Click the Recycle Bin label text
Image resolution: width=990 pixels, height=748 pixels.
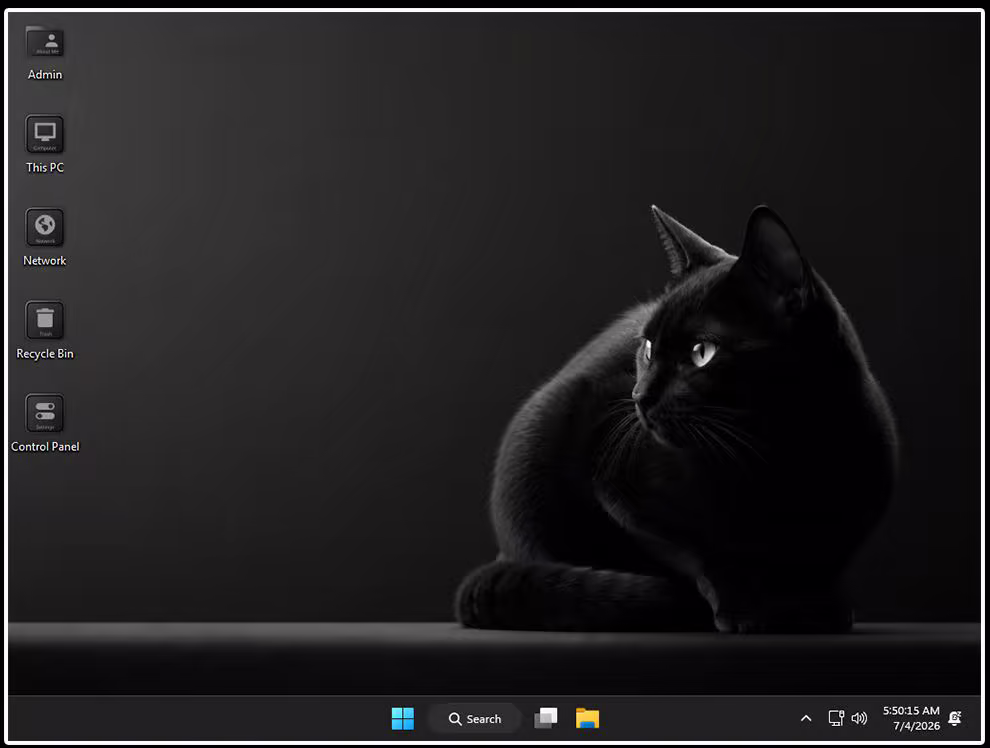pos(45,353)
